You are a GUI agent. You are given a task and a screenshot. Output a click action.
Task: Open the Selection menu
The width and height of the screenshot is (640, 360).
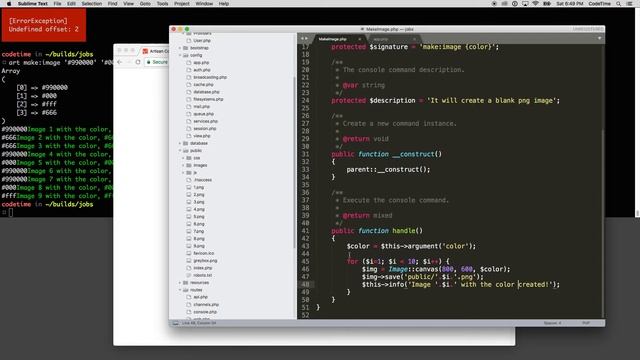click(x=91, y=4)
